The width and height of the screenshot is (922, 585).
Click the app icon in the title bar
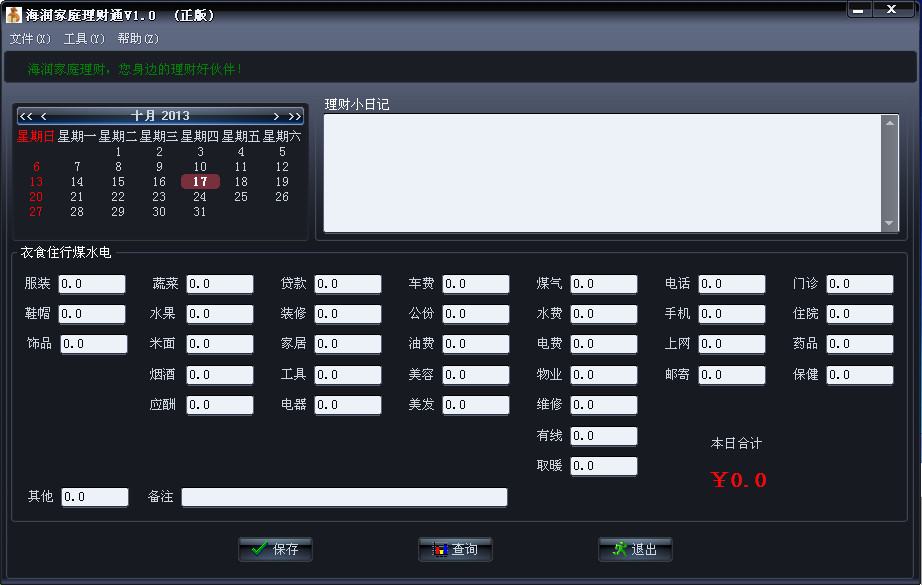click(14, 15)
